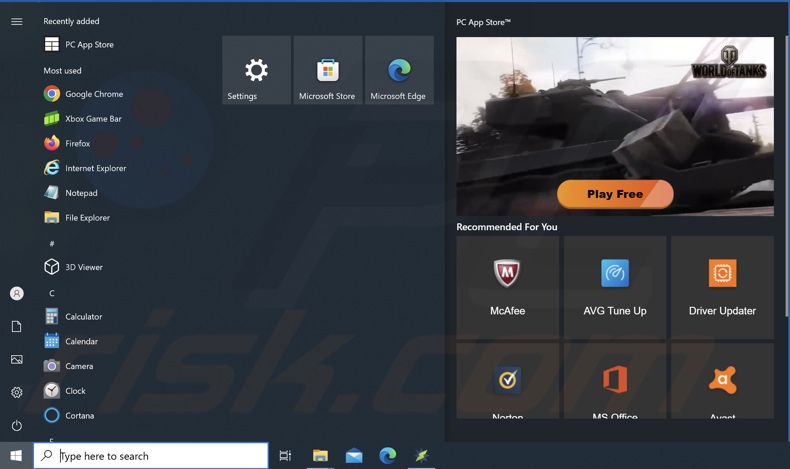Viewport: 790px width, 469px height.
Task: Open Task View from taskbar
Action: click(285, 455)
